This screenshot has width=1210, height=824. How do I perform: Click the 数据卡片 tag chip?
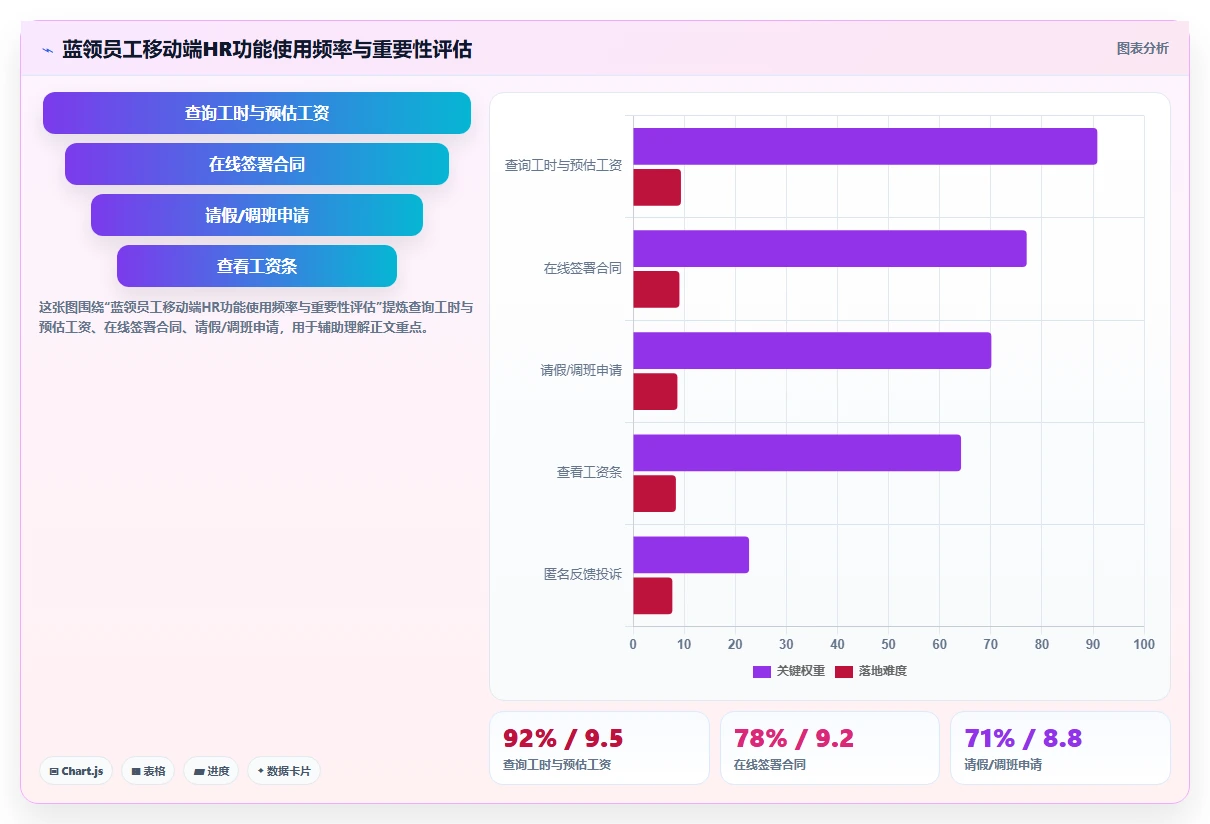284,771
